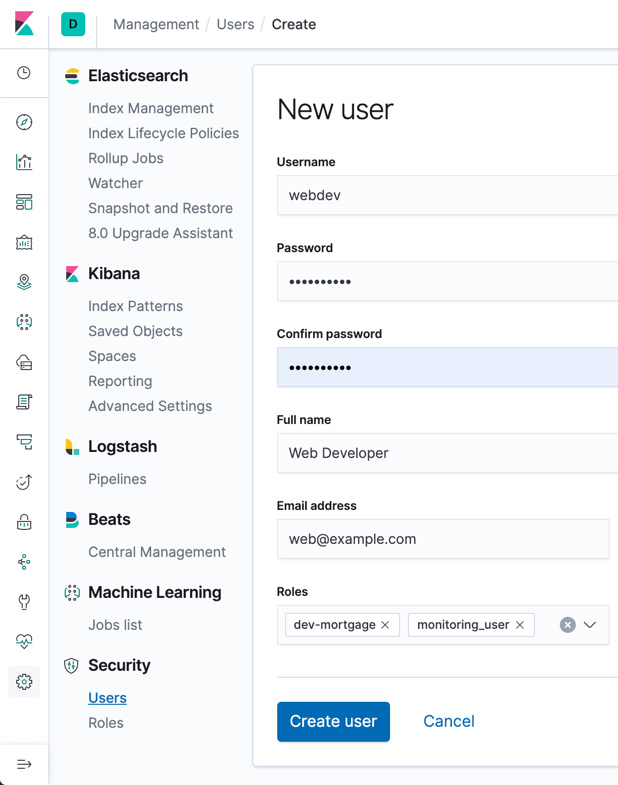Open Stack Monitoring heartbeat icon
Viewport: 618px width, 785px height.
click(x=24, y=642)
